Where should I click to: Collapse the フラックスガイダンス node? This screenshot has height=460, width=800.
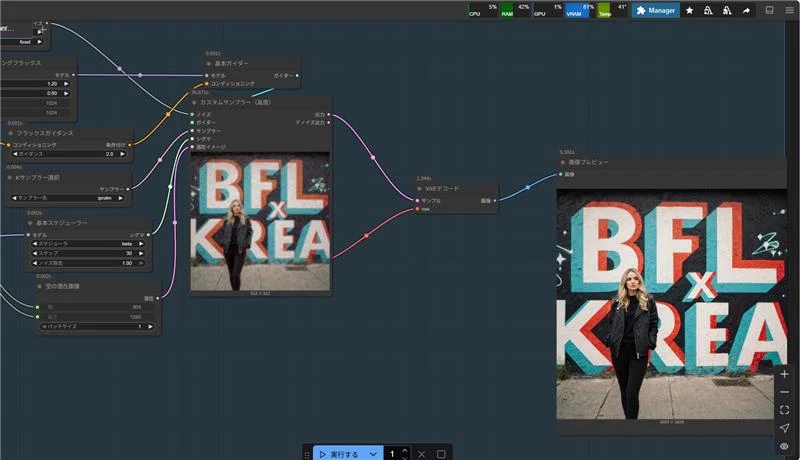(x=11, y=133)
